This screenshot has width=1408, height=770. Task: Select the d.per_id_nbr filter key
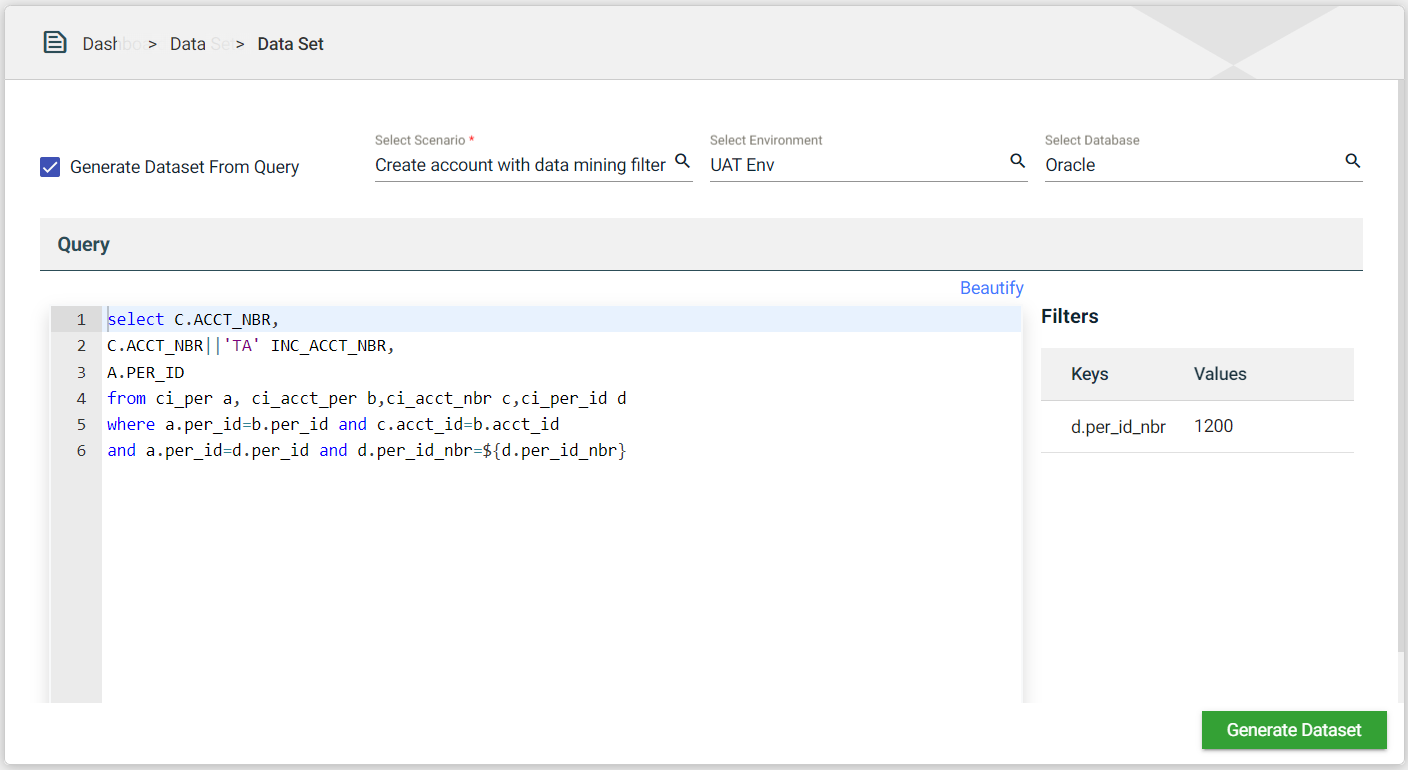click(x=1118, y=426)
